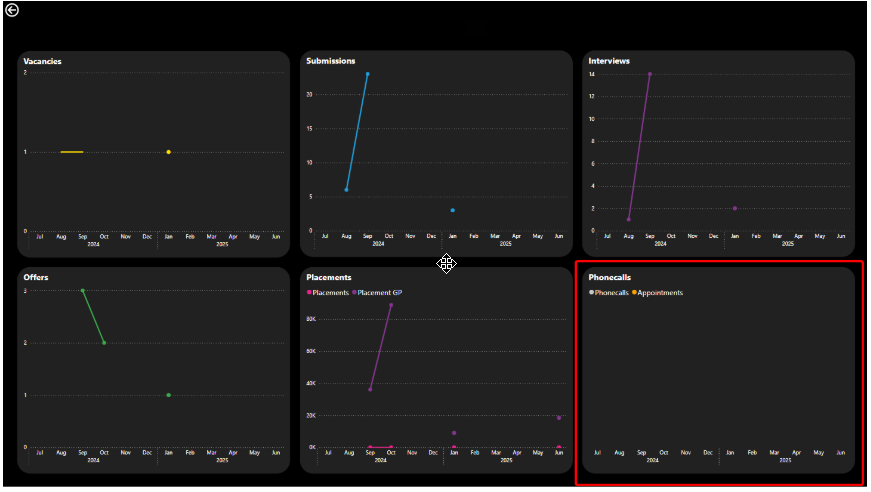
Task: Select the Placement GP June data point
Action: point(559,418)
